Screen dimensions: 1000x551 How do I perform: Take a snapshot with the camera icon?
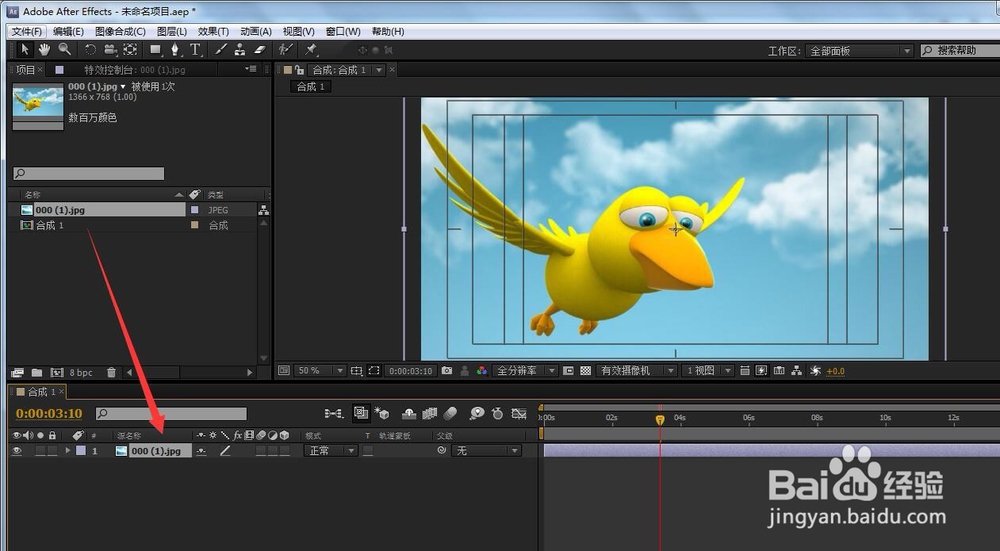[x=447, y=371]
